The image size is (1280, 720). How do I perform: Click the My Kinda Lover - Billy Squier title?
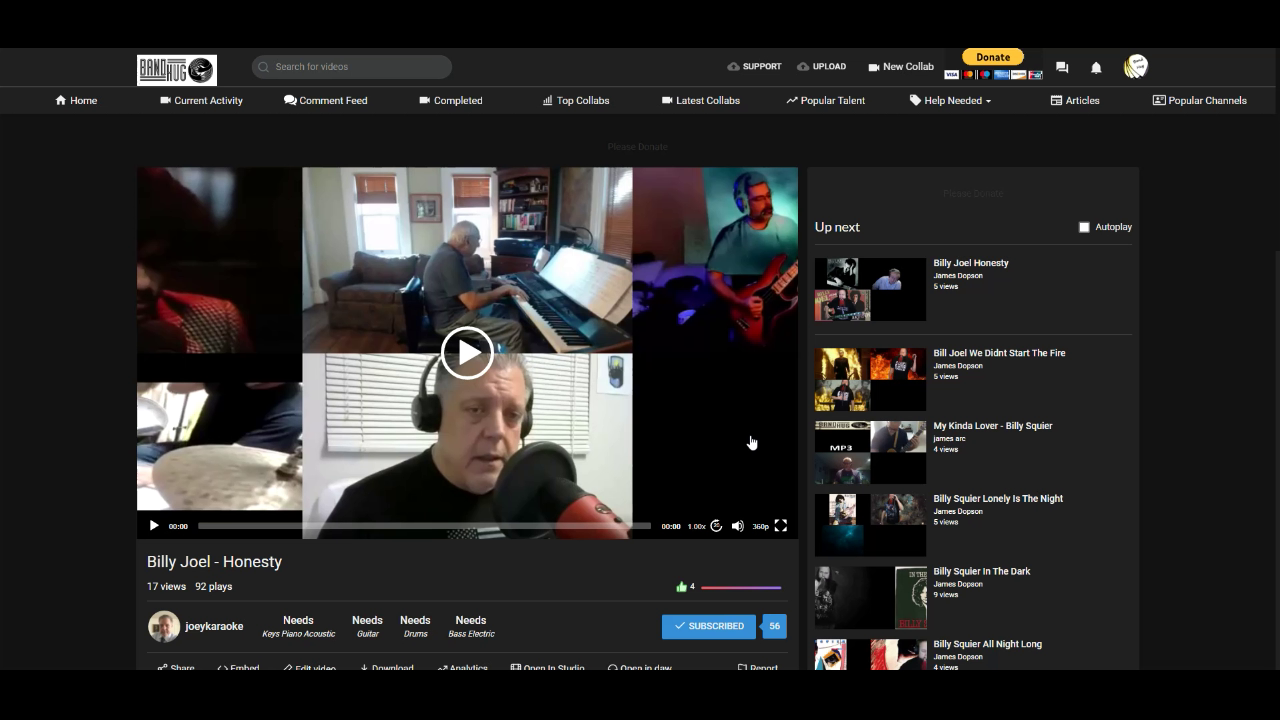(992, 426)
